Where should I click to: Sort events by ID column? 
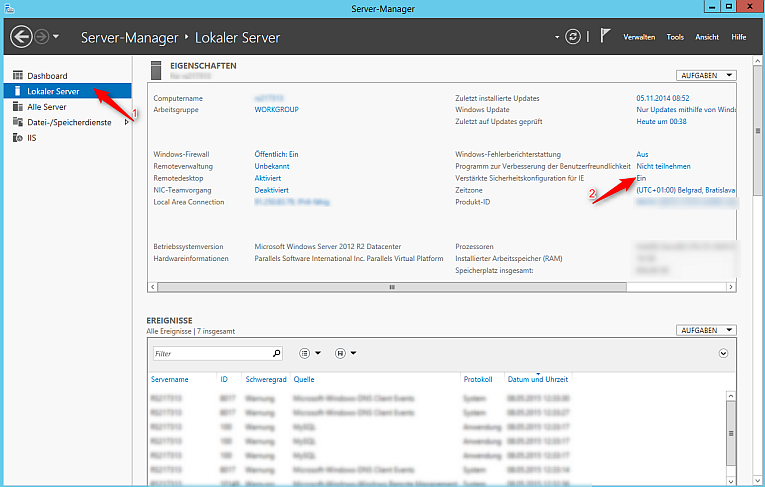tap(224, 379)
